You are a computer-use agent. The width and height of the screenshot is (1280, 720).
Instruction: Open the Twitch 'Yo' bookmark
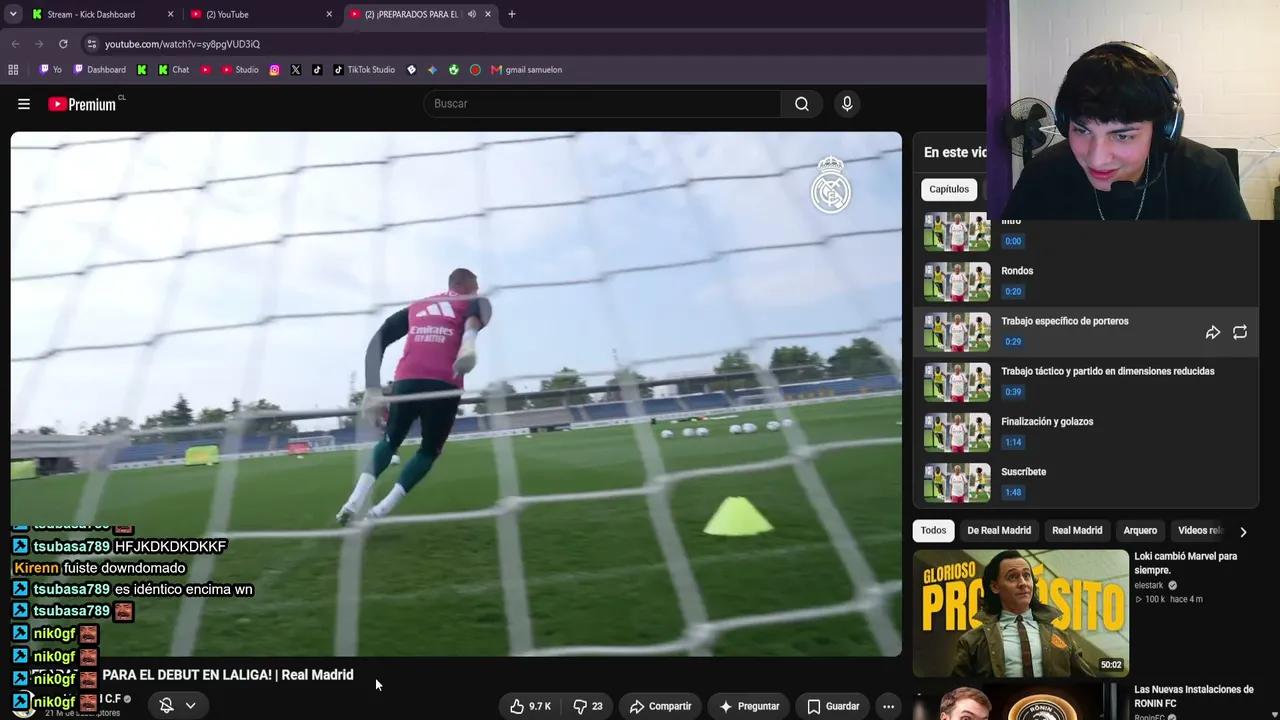click(x=50, y=70)
